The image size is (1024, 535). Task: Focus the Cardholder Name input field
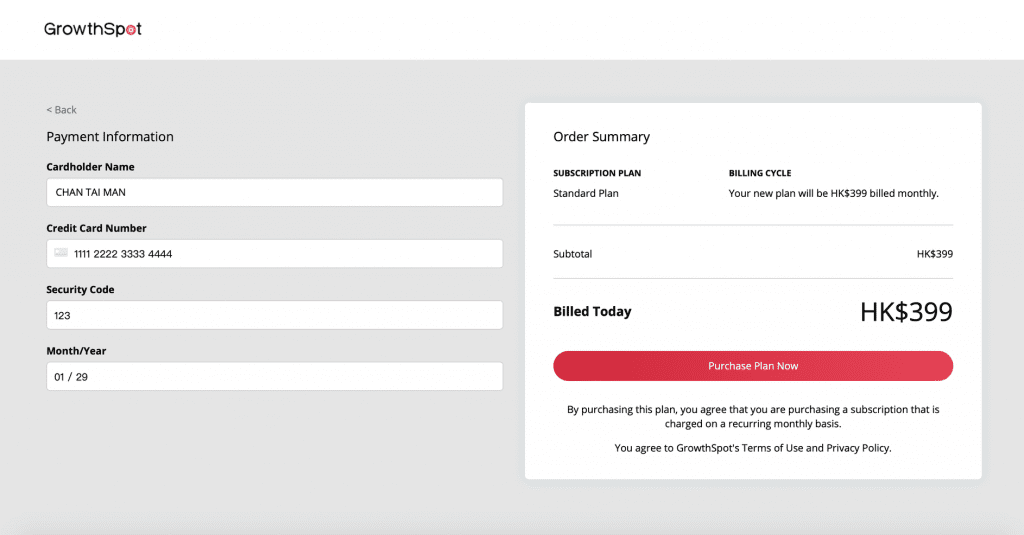click(x=274, y=192)
